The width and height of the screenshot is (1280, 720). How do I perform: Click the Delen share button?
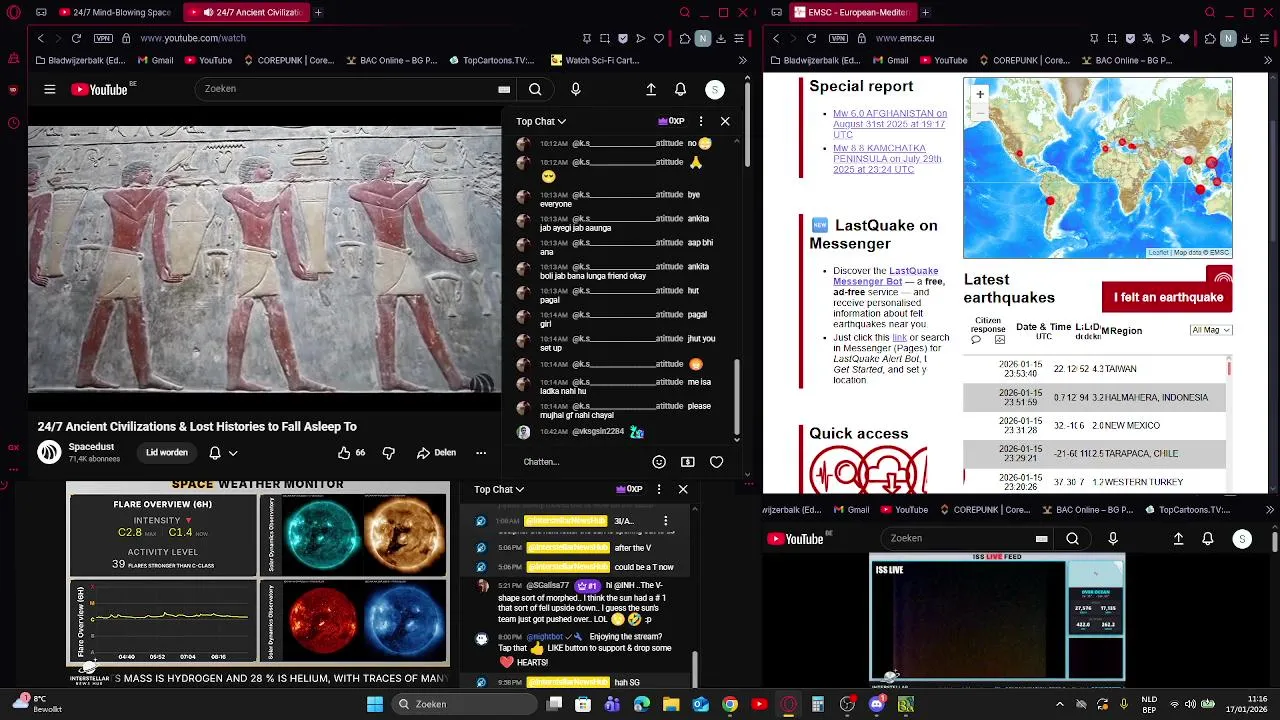(436, 452)
